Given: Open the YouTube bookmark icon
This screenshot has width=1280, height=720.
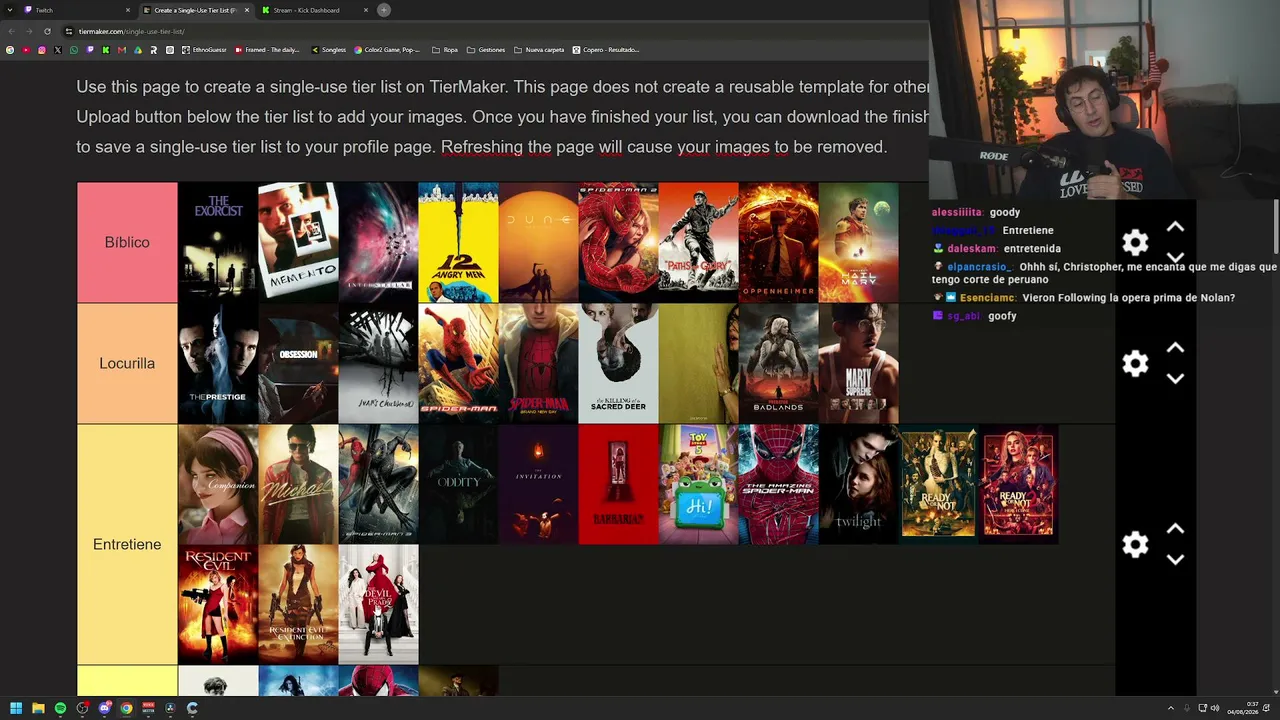Looking at the screenshot, I should click(x=26, y=50).
